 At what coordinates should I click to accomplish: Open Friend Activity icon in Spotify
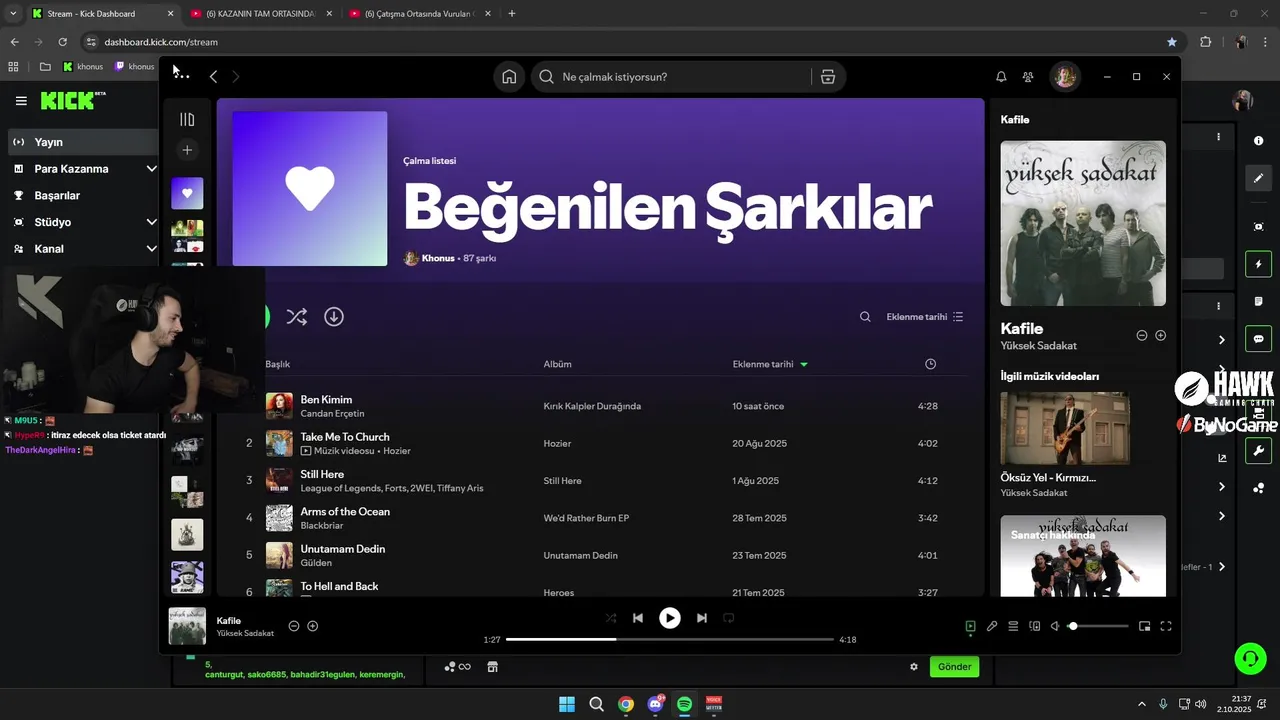coord(1028,77)
